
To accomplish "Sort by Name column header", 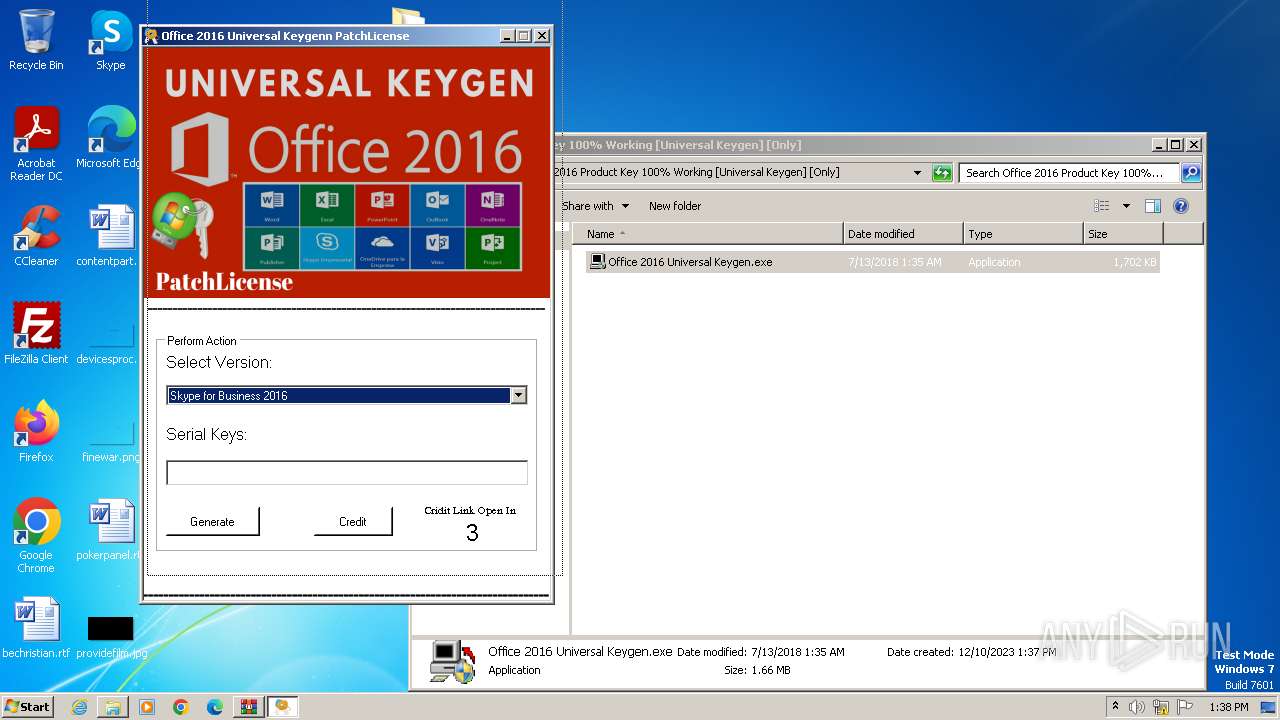I will click(708, 234).
